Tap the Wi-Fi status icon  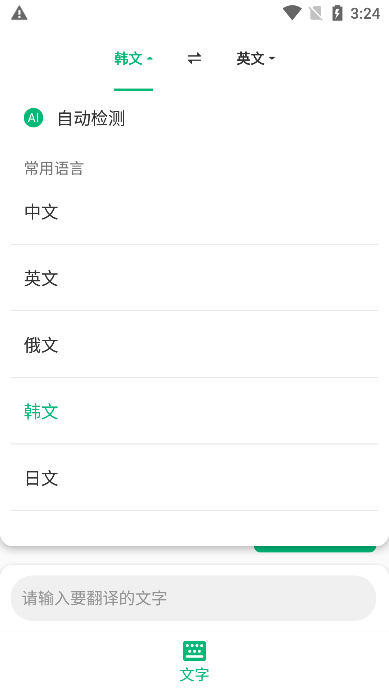click(292, 13)
